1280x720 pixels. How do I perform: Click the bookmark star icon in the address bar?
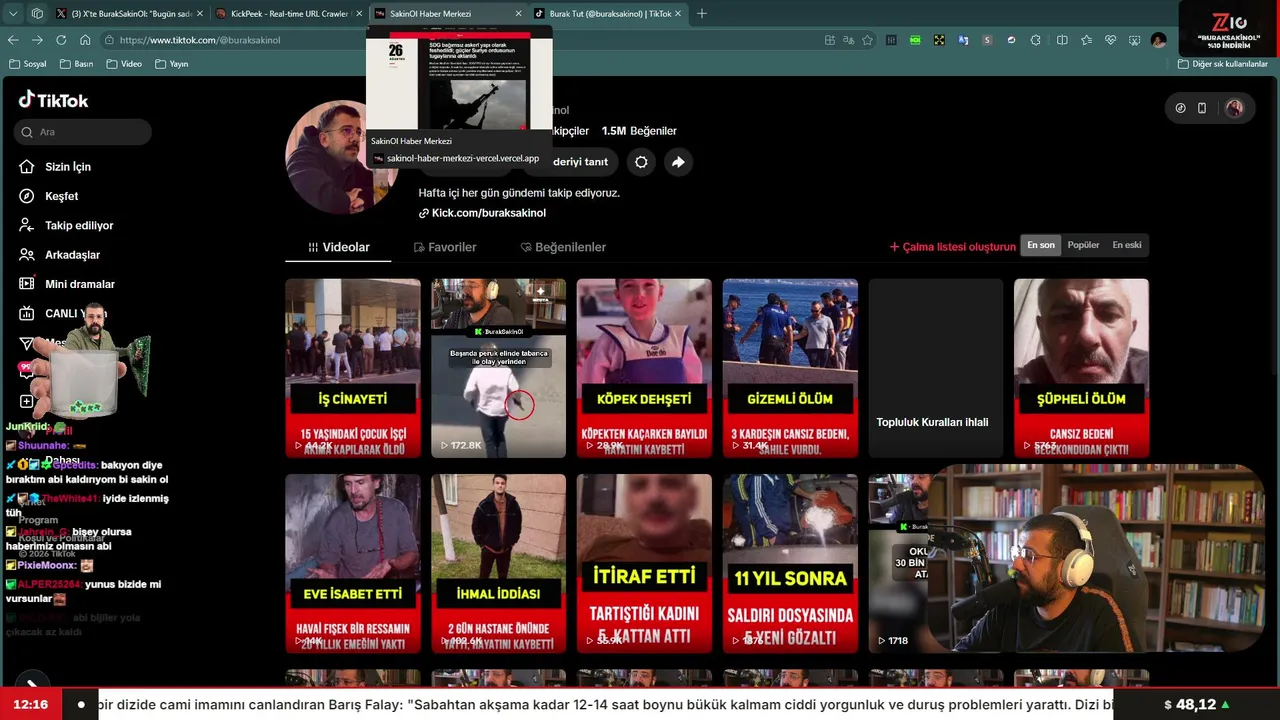click(867, 40)
